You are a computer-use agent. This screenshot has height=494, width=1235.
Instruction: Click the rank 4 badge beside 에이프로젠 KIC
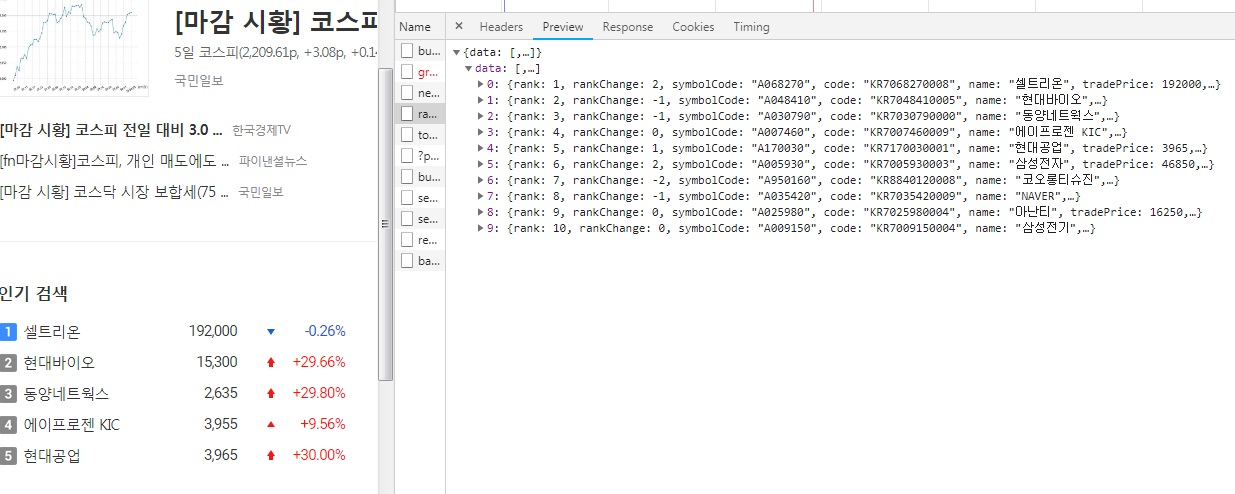click(9, 424)
